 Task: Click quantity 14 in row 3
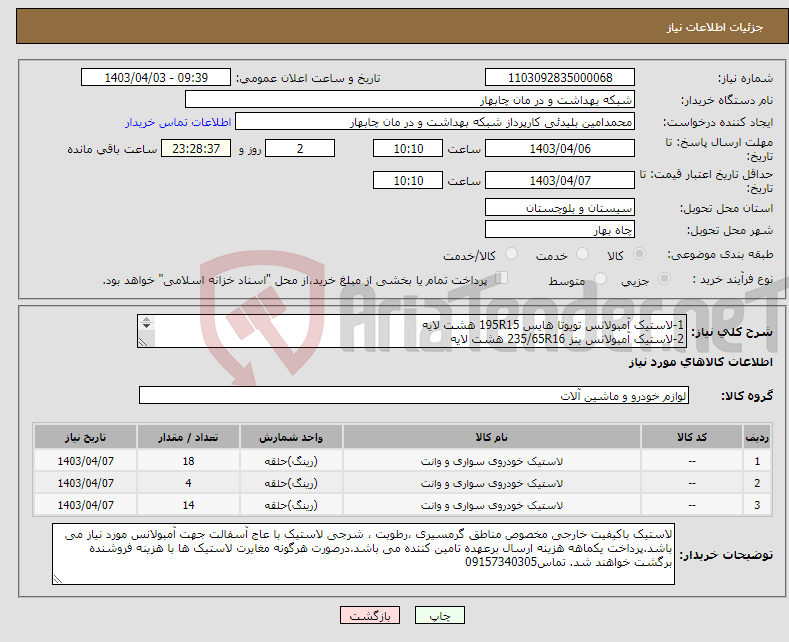click(x=188, y=505)
